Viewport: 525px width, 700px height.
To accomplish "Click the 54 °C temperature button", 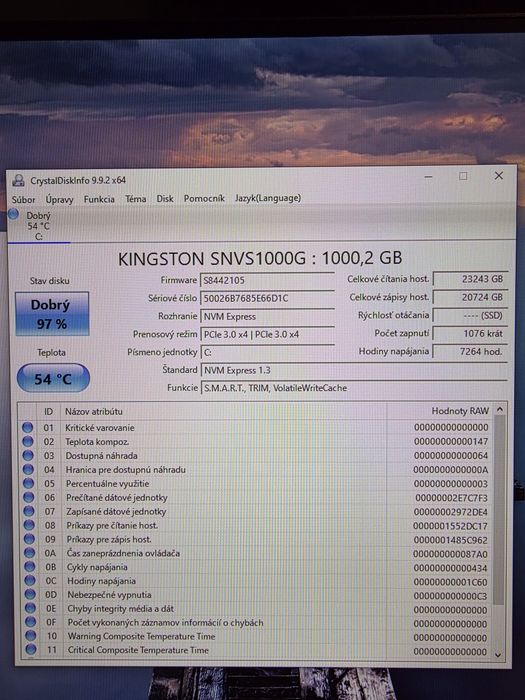I will (53, 379).
